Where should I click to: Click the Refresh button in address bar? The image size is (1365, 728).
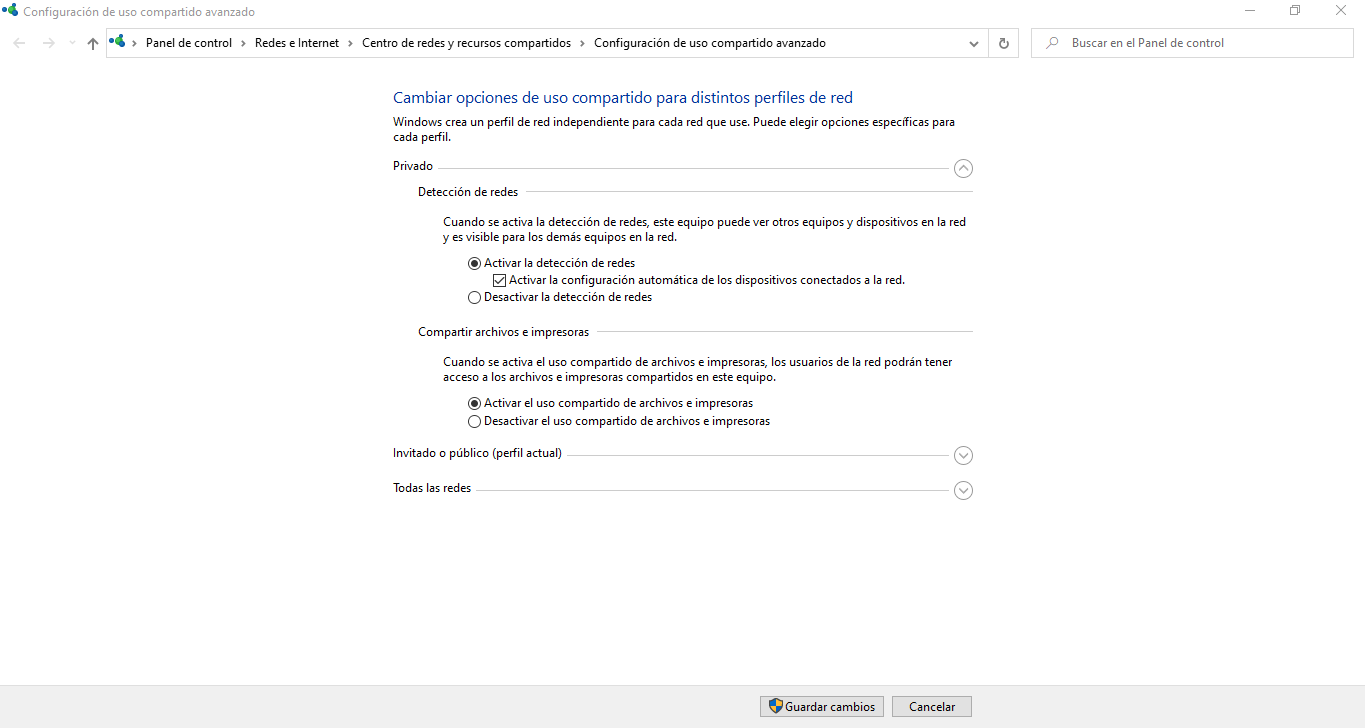(x=1003, y=43)
